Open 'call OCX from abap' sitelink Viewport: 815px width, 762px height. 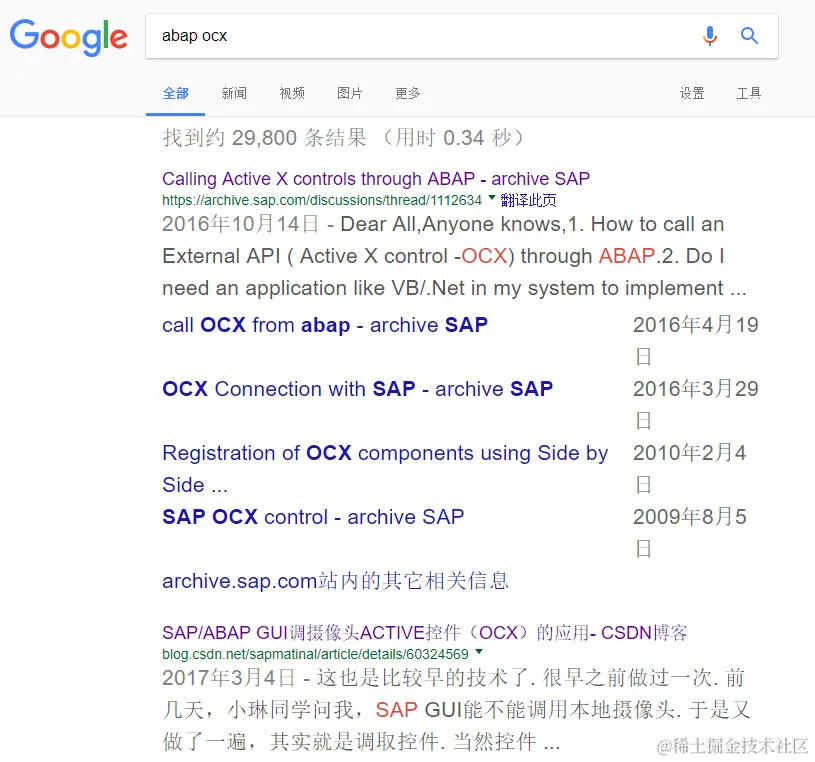[325, 325]
